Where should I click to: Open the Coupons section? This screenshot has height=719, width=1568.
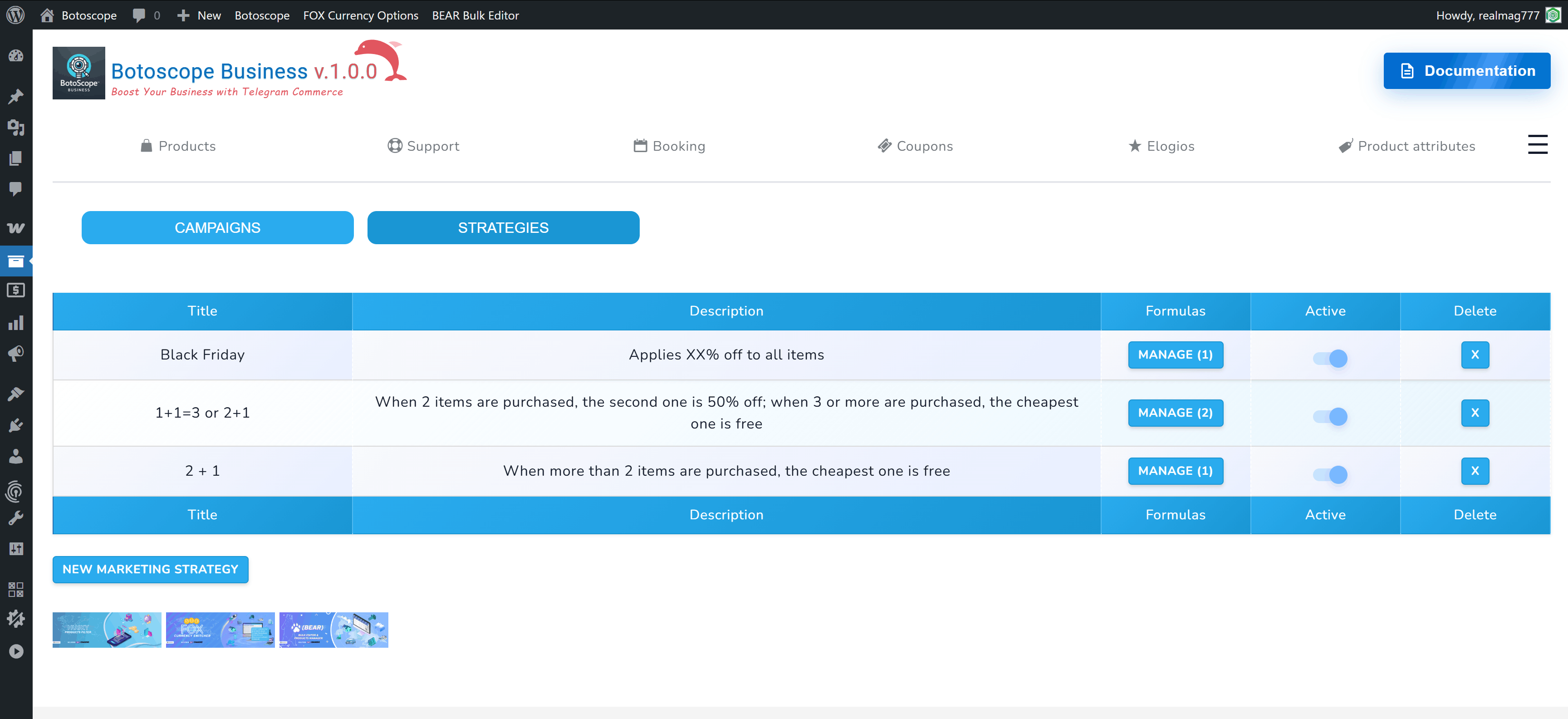click(x=915, y=146)
